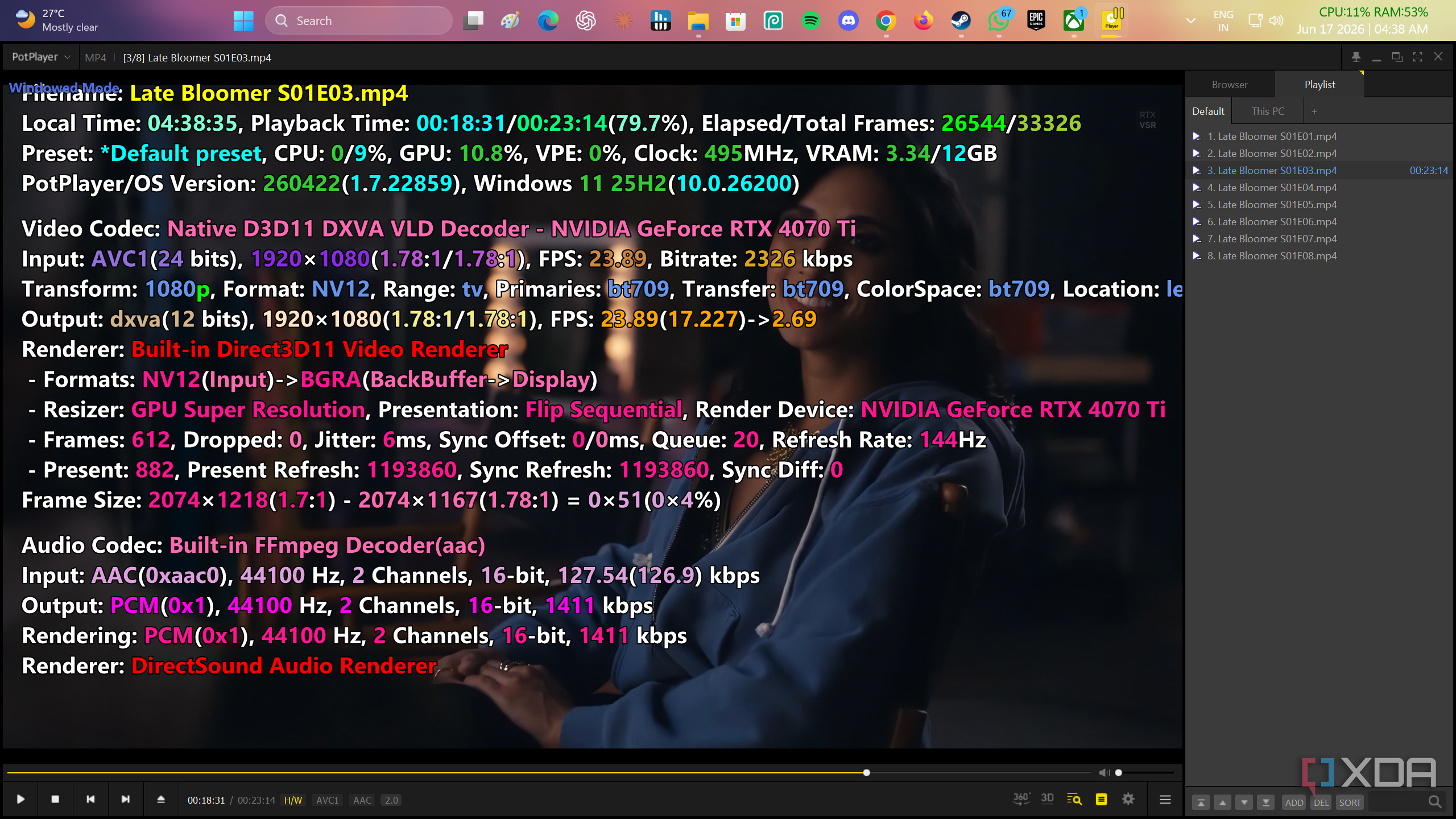Open Spotify from the taskbar
Viewport: 1456px width, 819px height.
(x=810, y=21)
